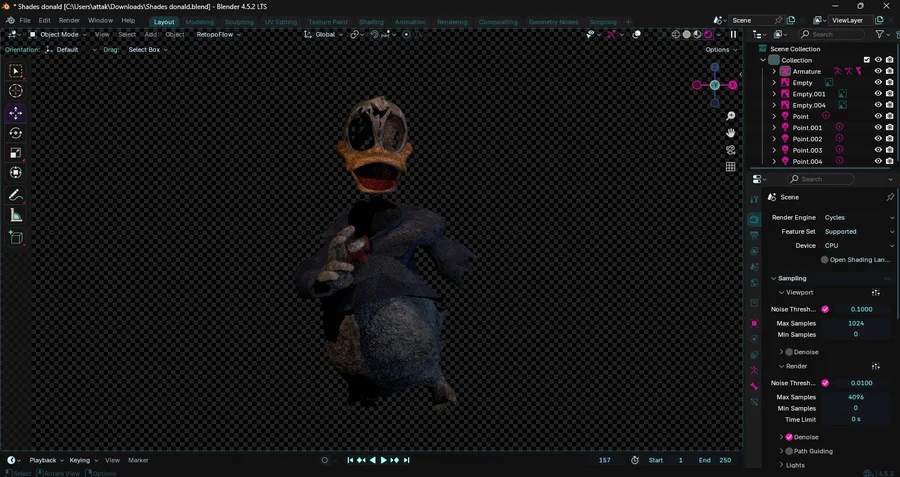Activate the Move tool
The image size is (900, 477).
point(15,113)
